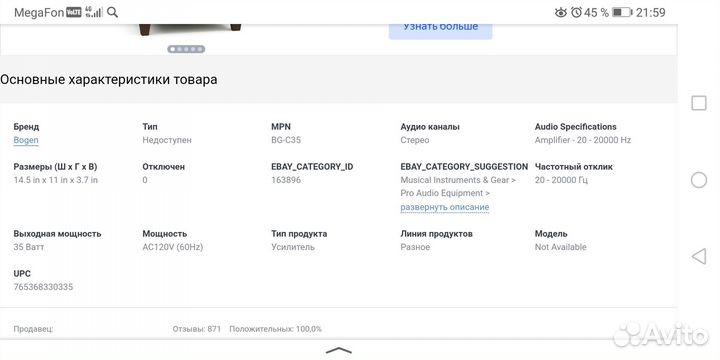The height and width of the screenshot is (360, 720).
Task: Tap the eye comfort icon in status bar
Action: 561,12
